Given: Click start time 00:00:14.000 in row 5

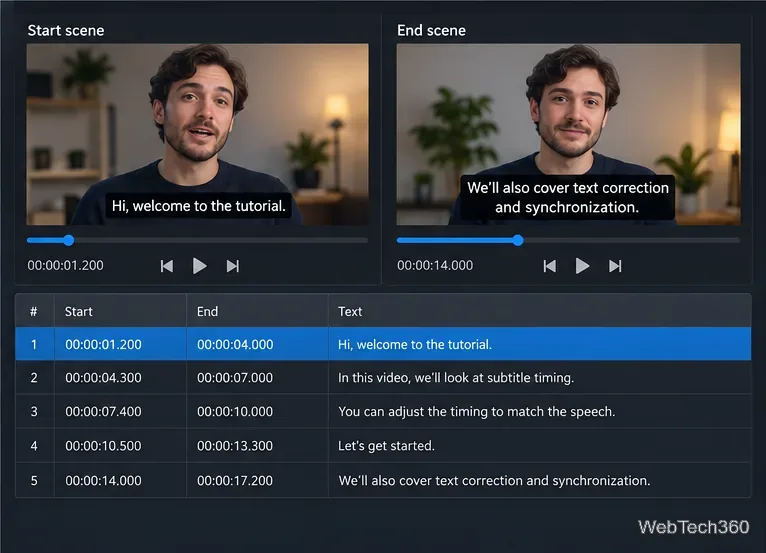Looking at the screenshot, I should [104, 480].
